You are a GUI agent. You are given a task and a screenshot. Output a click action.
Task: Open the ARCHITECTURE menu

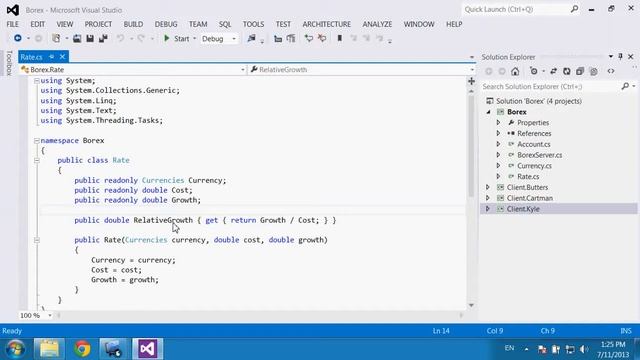[327, 24]
